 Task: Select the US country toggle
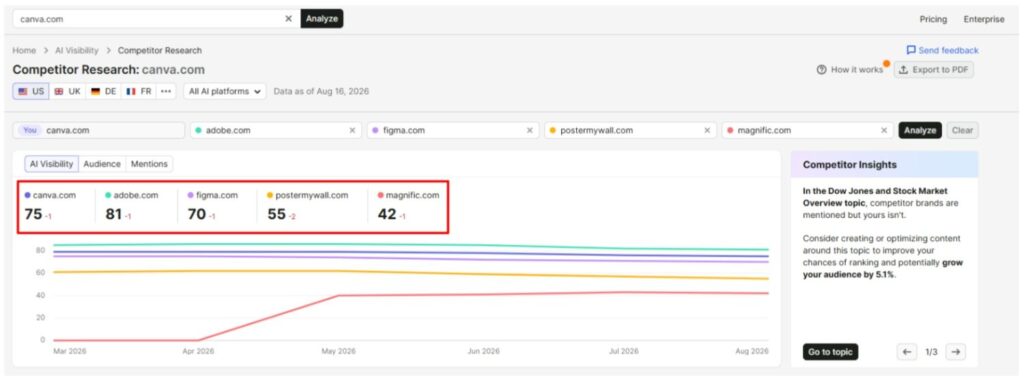[31, 91]
